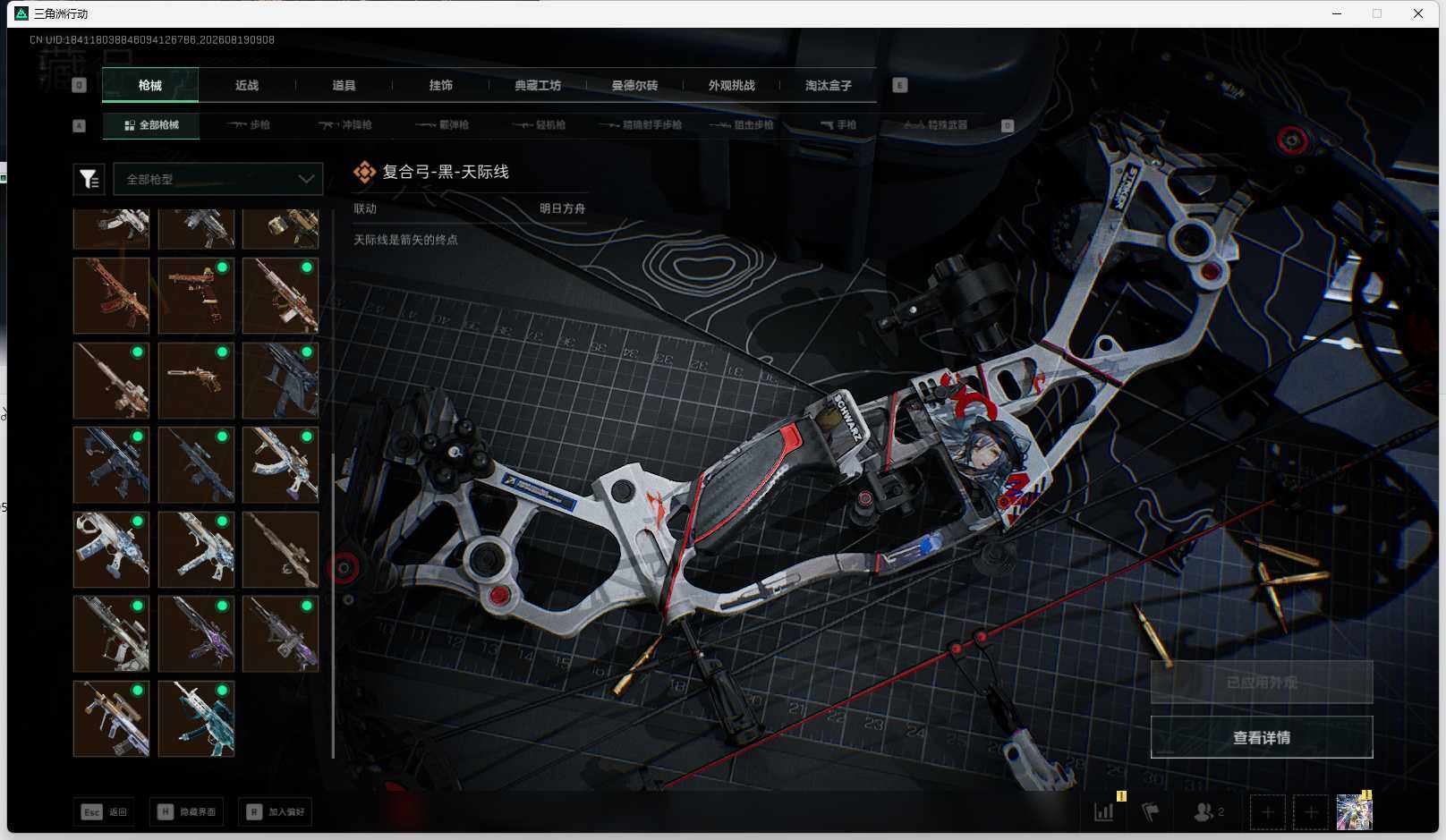Select the black rifle with purple magazine
The width and height of the screenshot is (1446, 840).
click(196, 634)
